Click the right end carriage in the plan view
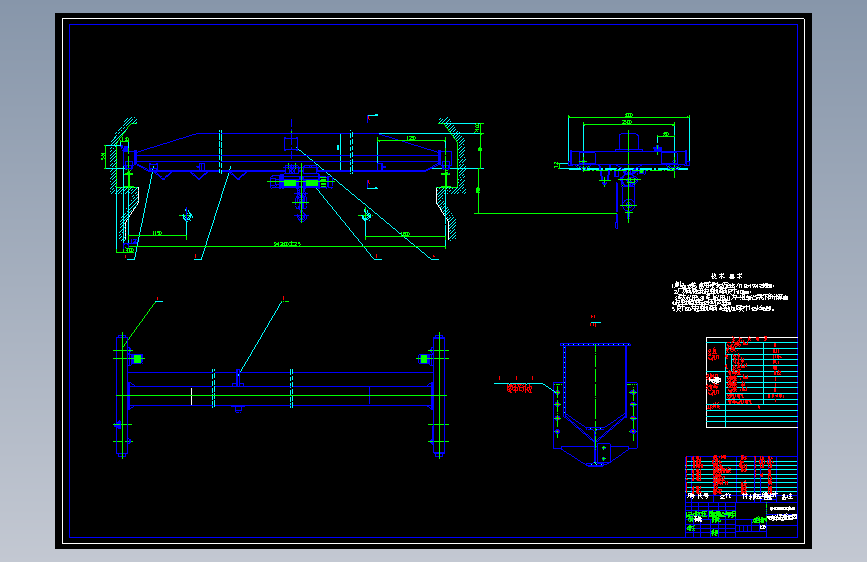This screenshot has height=562, width=867. click(x=439, y=396)
